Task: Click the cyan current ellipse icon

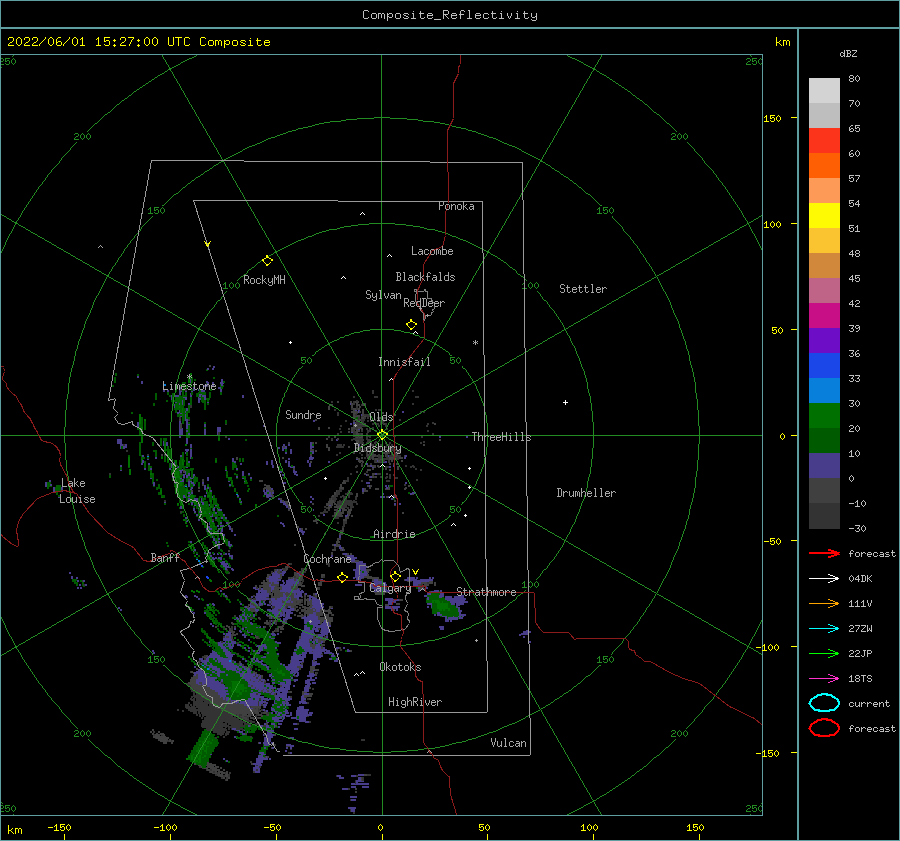Action: [x=824, y=703]
